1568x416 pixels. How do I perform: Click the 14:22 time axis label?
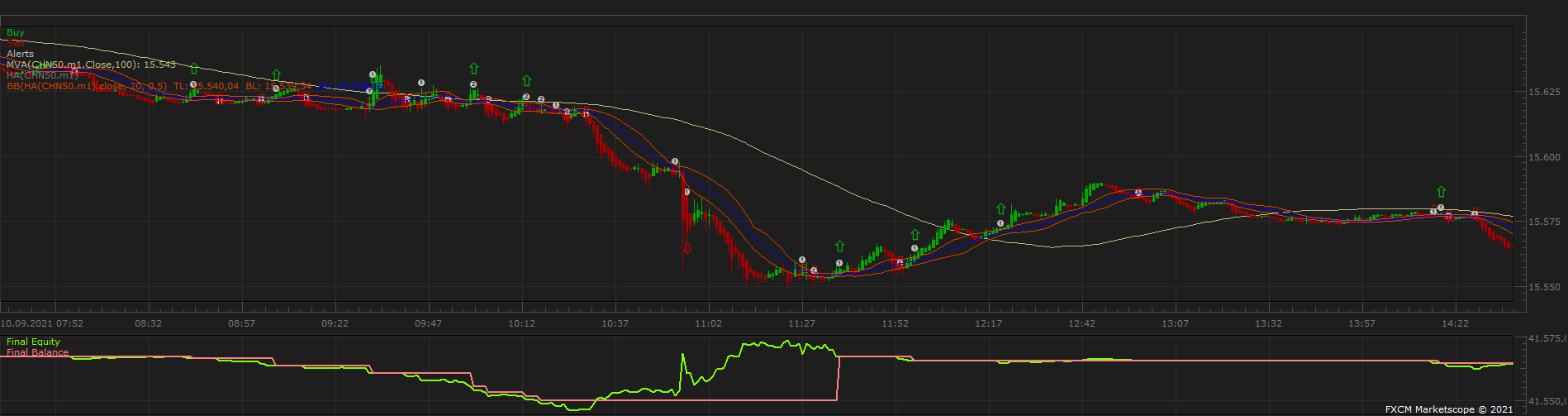tap(1456, 323)
